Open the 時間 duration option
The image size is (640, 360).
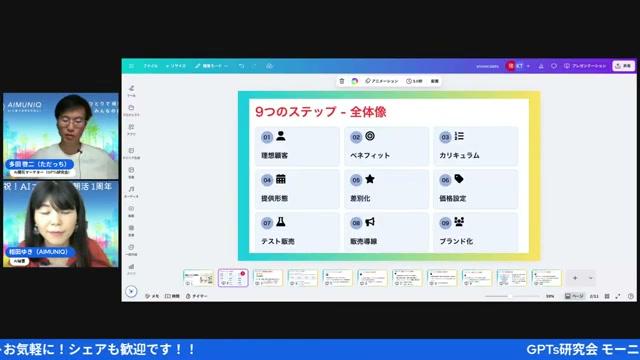pyautogui.click(x=172, y=296)
